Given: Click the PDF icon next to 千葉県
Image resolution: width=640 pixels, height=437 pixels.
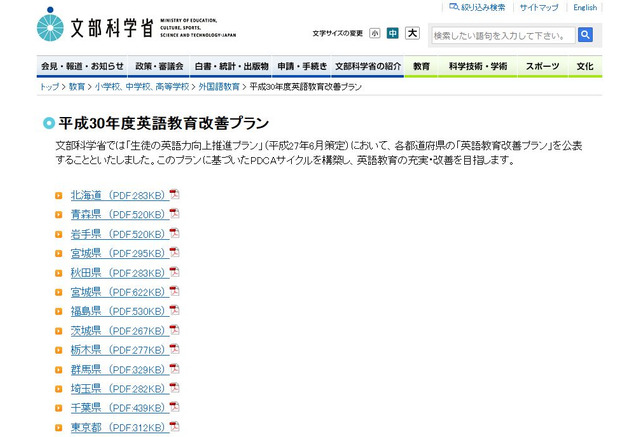Looking at the screenshot, I should coord(175,407).
